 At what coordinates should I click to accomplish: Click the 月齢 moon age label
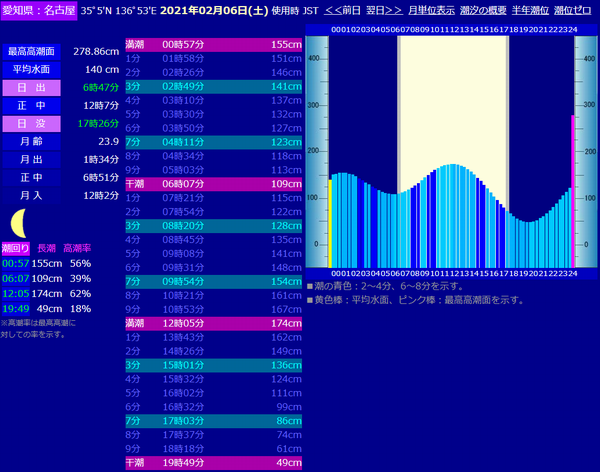(x=31, y=141)
